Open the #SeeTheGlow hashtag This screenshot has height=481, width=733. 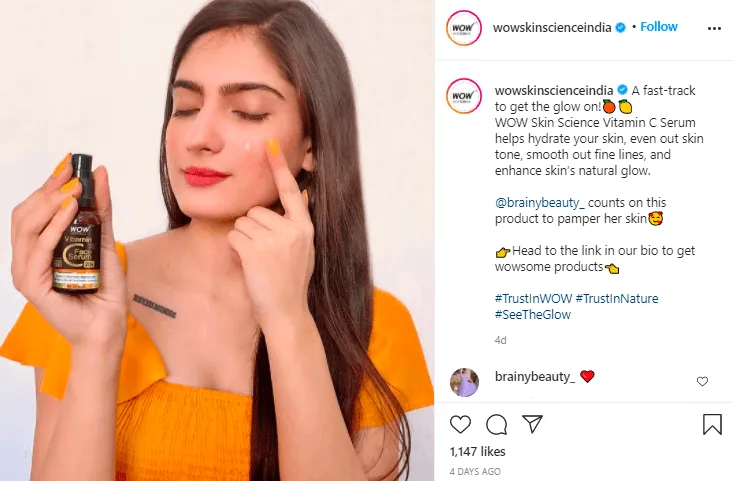(x=533, y=315)
